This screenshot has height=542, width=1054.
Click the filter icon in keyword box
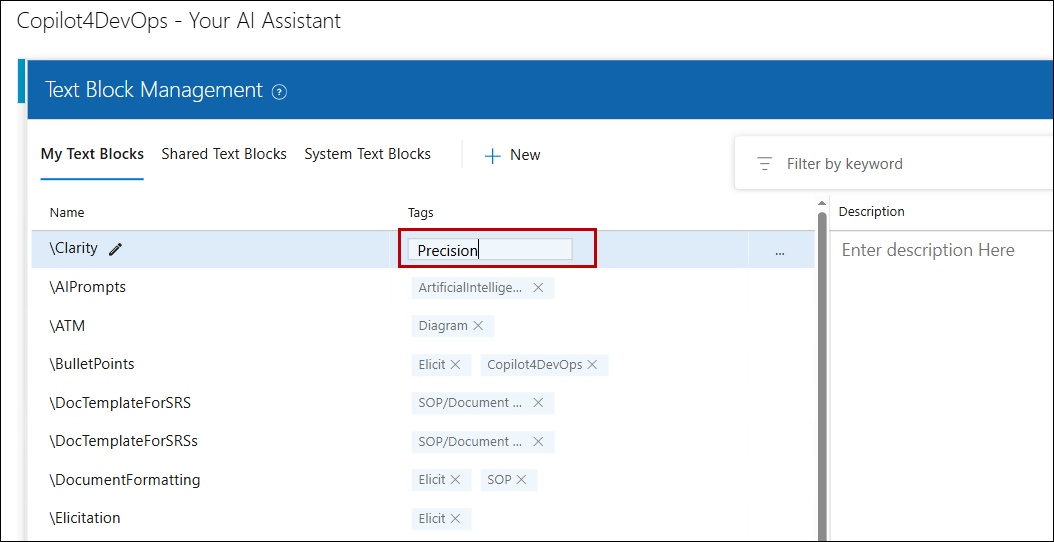(x=764, y=164)
